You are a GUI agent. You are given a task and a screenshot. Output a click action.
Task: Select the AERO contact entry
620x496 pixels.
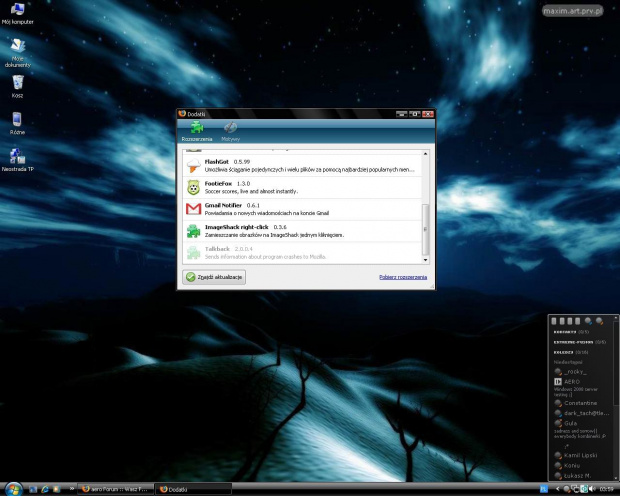567,382
